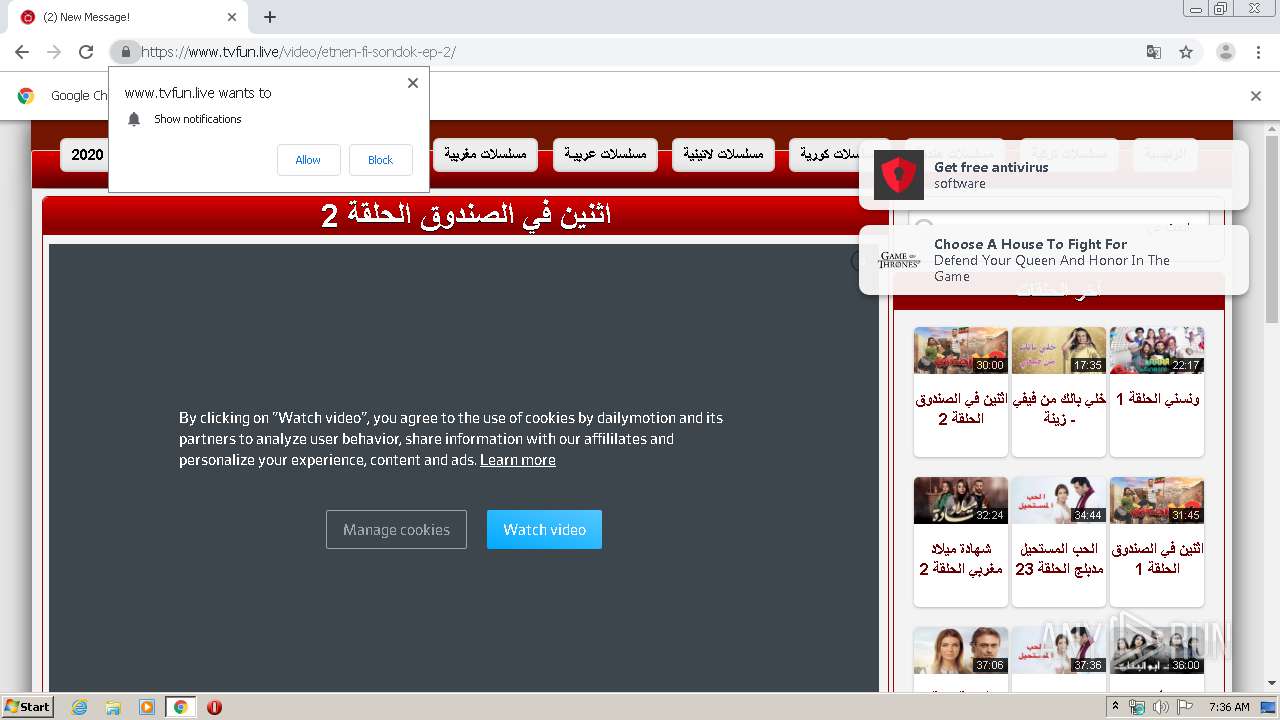The width and height of the screenshot is (1280, 720).
Task: Click the address bar URL
Action: tap(298, 52)
